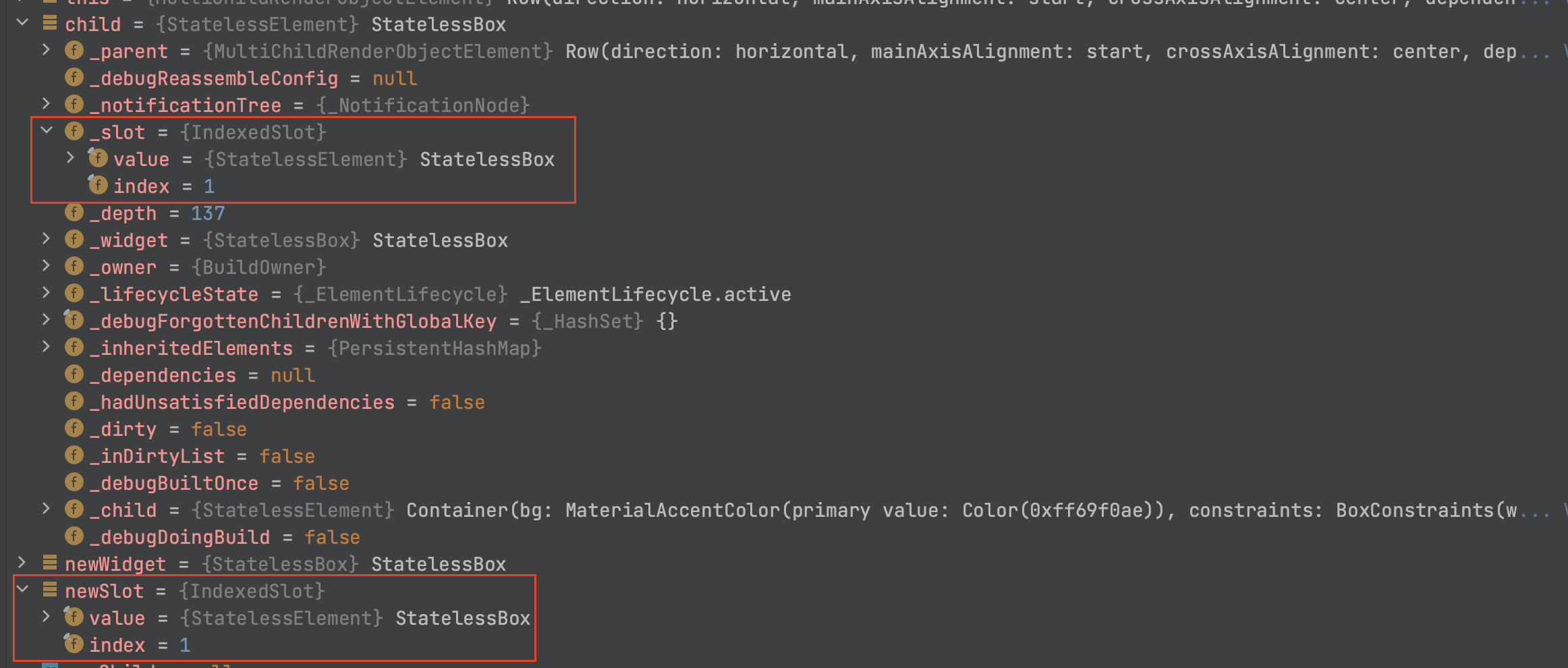
Task: Select the _widget StatelessBox row
Action: pyautogui.click(x=304, y=240)
